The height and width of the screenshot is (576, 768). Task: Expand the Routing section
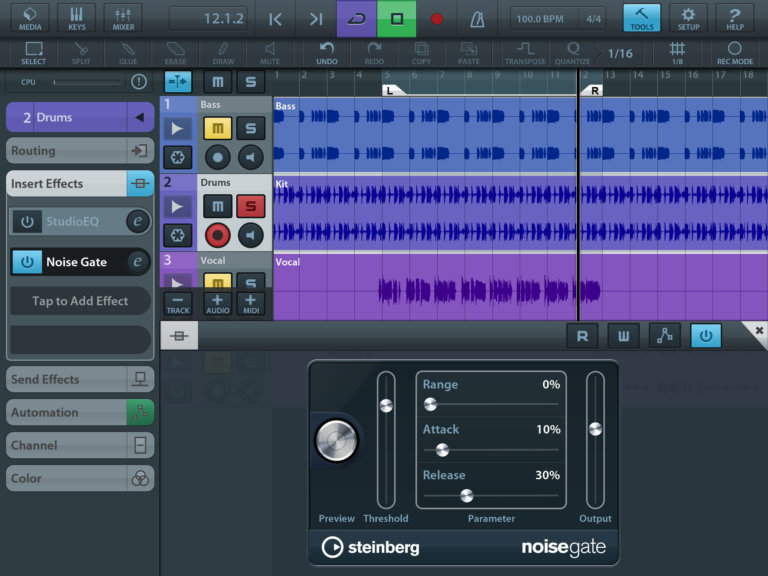click(x=80, y=150)
